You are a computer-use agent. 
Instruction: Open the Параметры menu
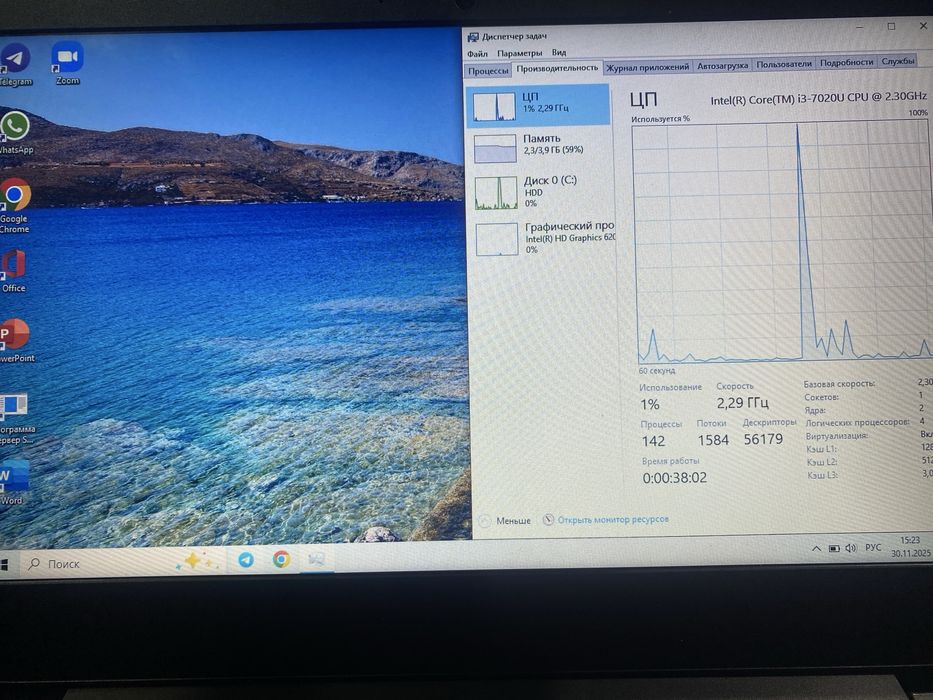point(519,53)
